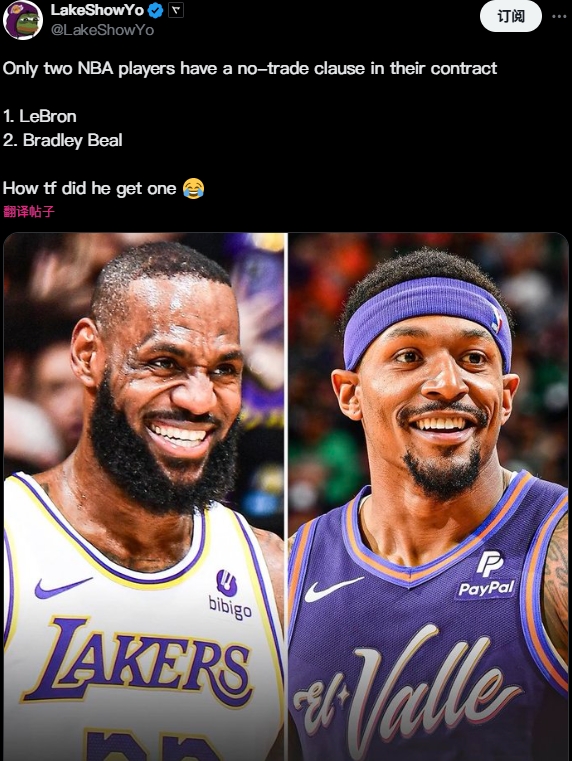Screen dimensions: 572x761
Task: Click the Nike swoosh on the Lakers jersey
Action: pos(63,587)
